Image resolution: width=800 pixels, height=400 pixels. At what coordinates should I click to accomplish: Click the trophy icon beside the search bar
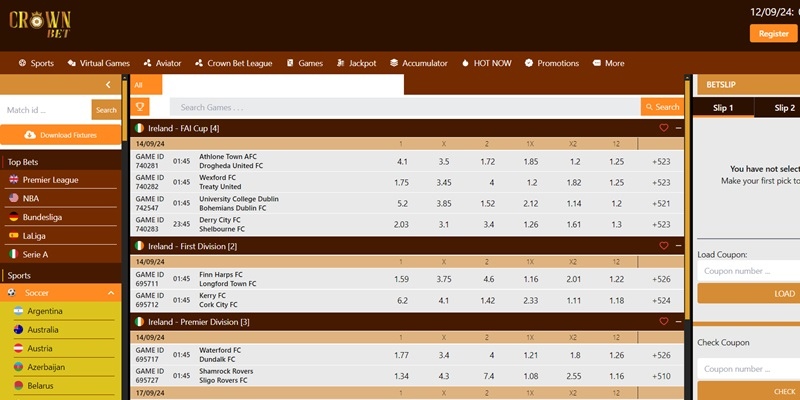tap(141, 107)
